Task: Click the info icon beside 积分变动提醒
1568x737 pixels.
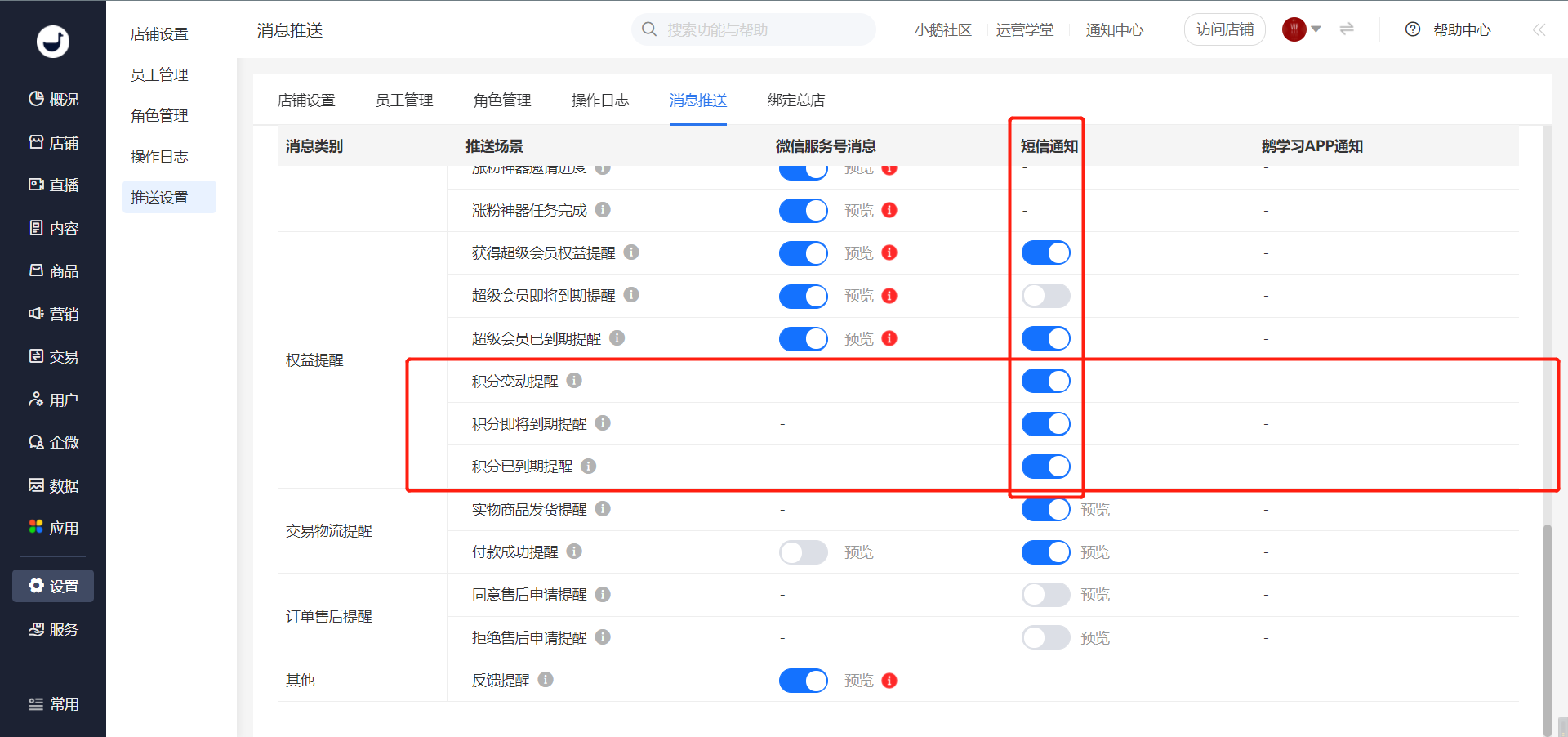Action: click(574, 381)
